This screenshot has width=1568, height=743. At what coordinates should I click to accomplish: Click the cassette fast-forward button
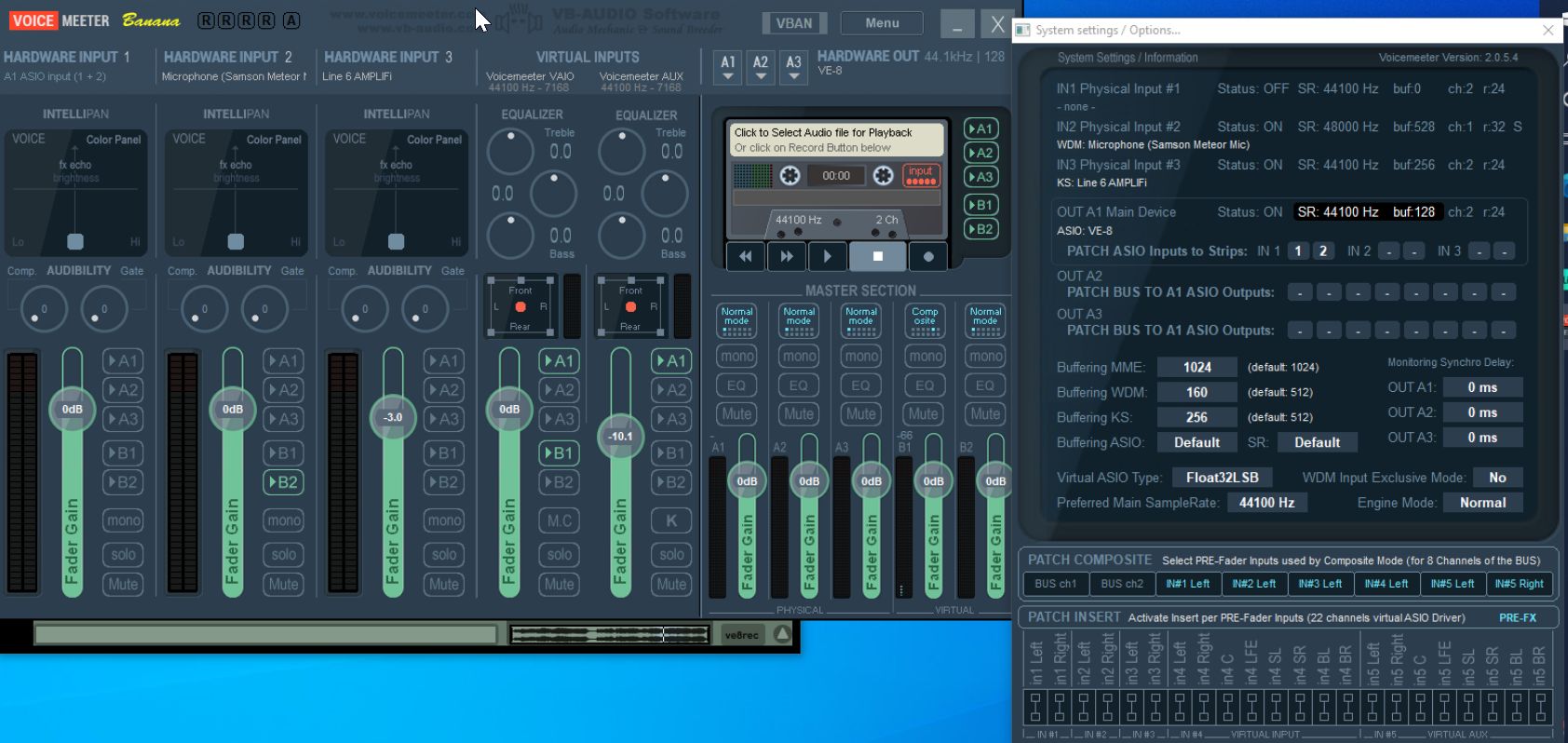point(787,256)
